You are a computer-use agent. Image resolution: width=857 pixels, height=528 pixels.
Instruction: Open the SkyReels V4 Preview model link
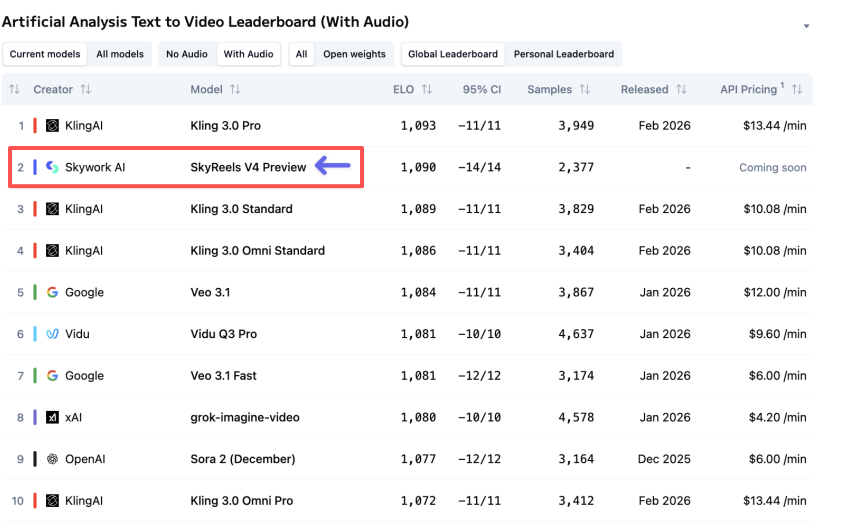[x=248, y=168]
